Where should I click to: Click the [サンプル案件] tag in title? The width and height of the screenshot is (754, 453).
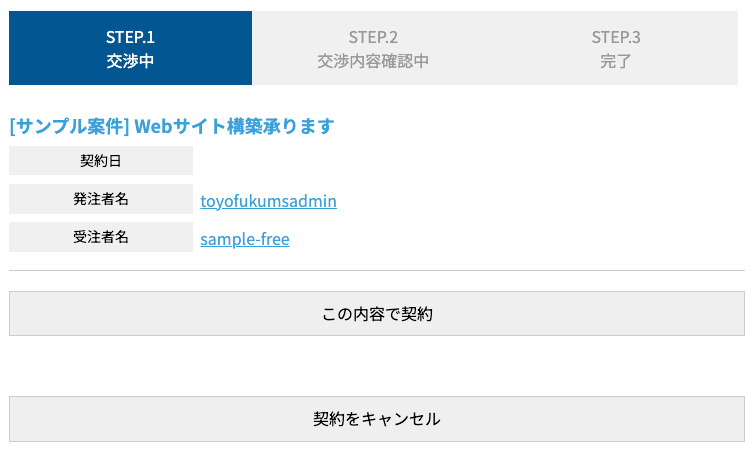pos(69,126)
